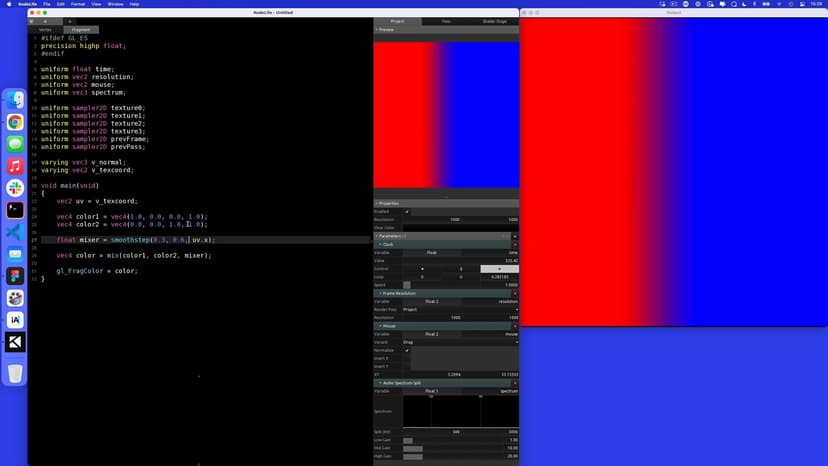Open the Format menu in the menu bar
Viewport: 828px width, 466px height.
point(77,4)
